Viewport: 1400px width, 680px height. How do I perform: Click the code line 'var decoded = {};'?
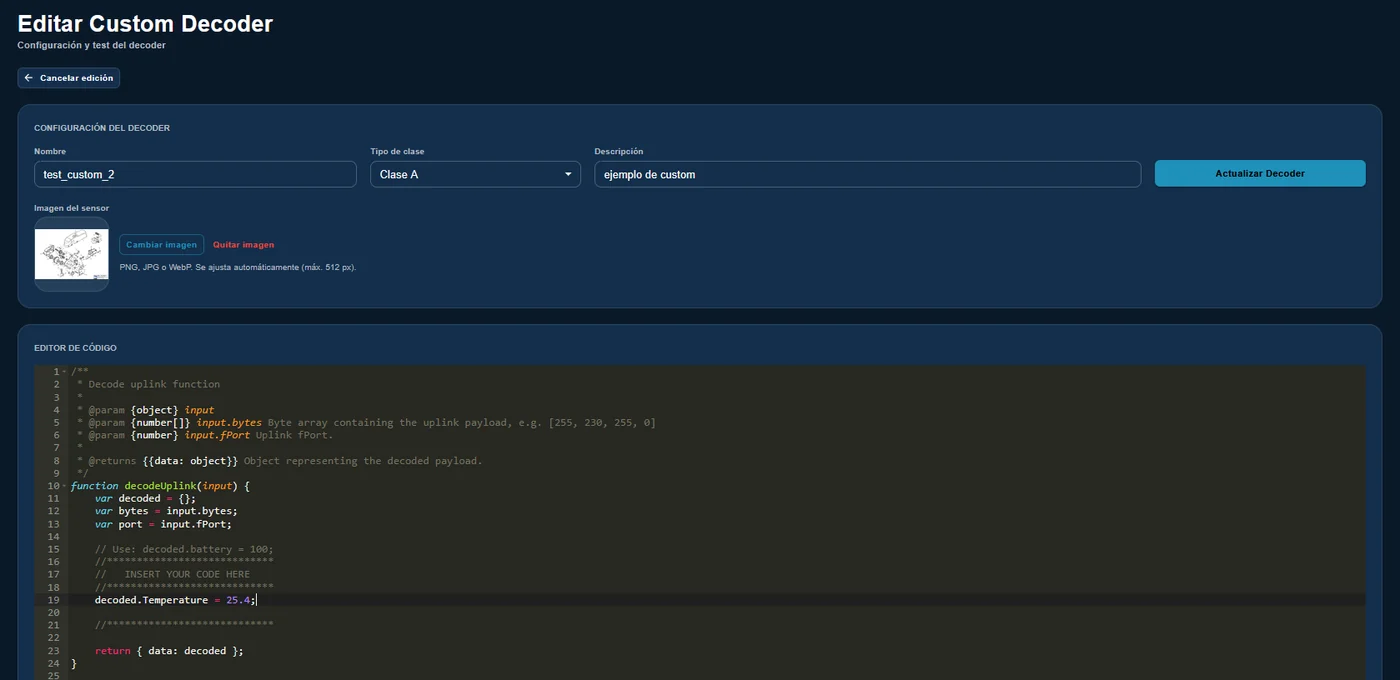(x=146, y=498)
